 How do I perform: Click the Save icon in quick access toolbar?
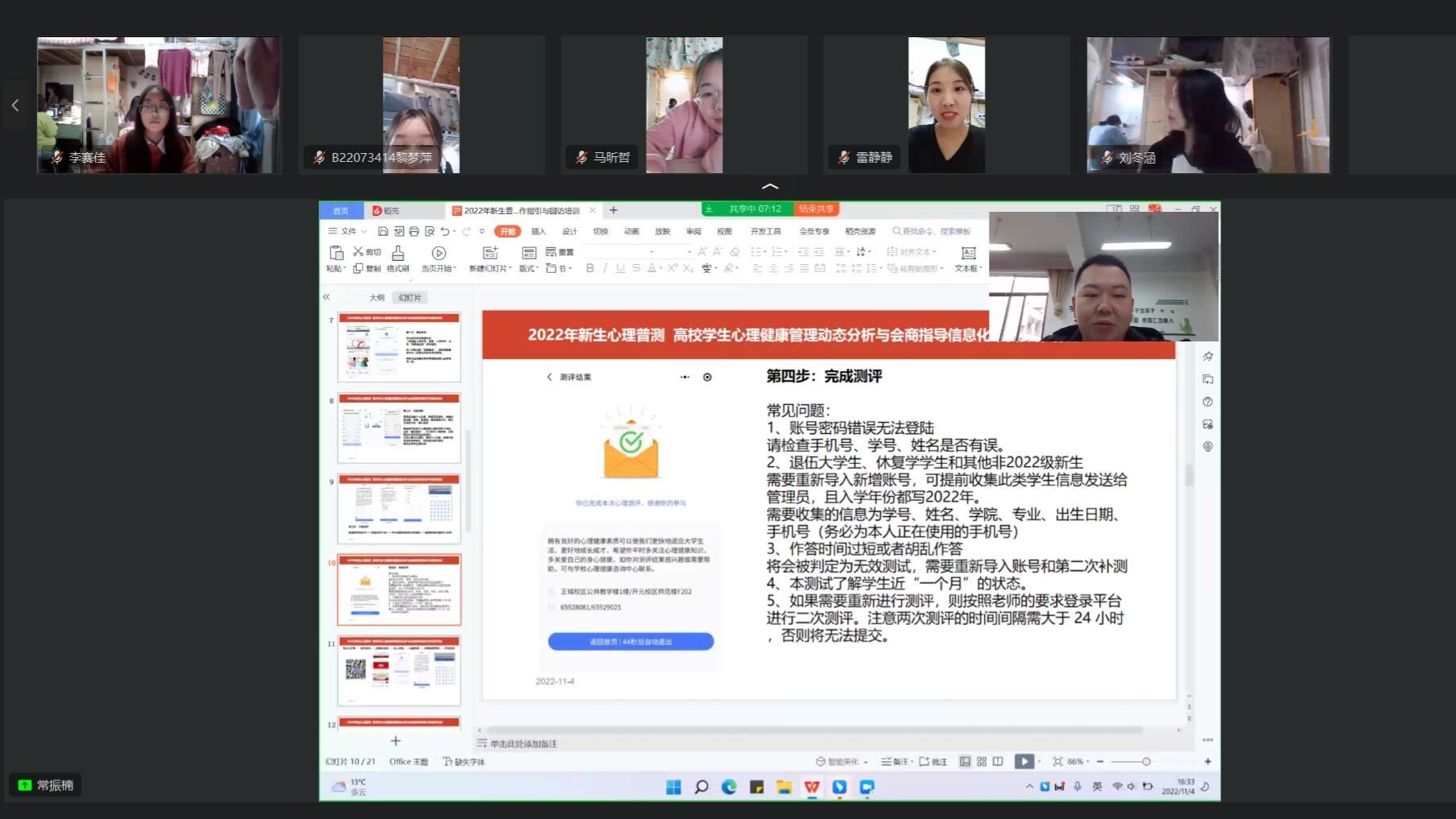pos(383,232)
